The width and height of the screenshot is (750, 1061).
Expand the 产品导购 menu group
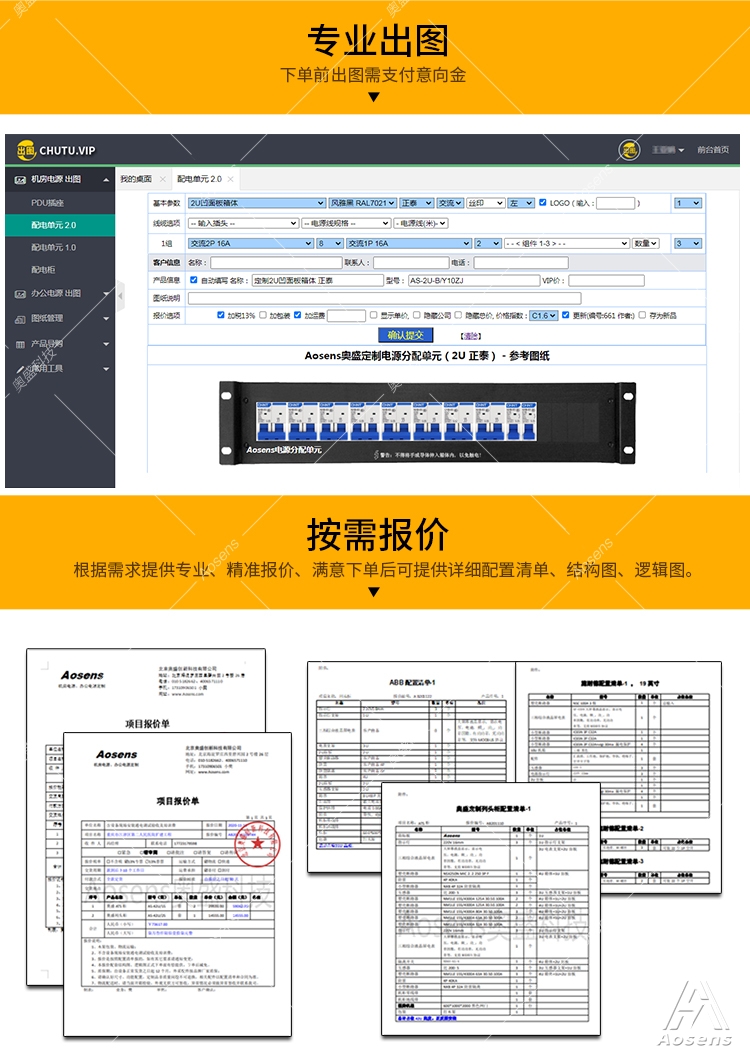106,344
